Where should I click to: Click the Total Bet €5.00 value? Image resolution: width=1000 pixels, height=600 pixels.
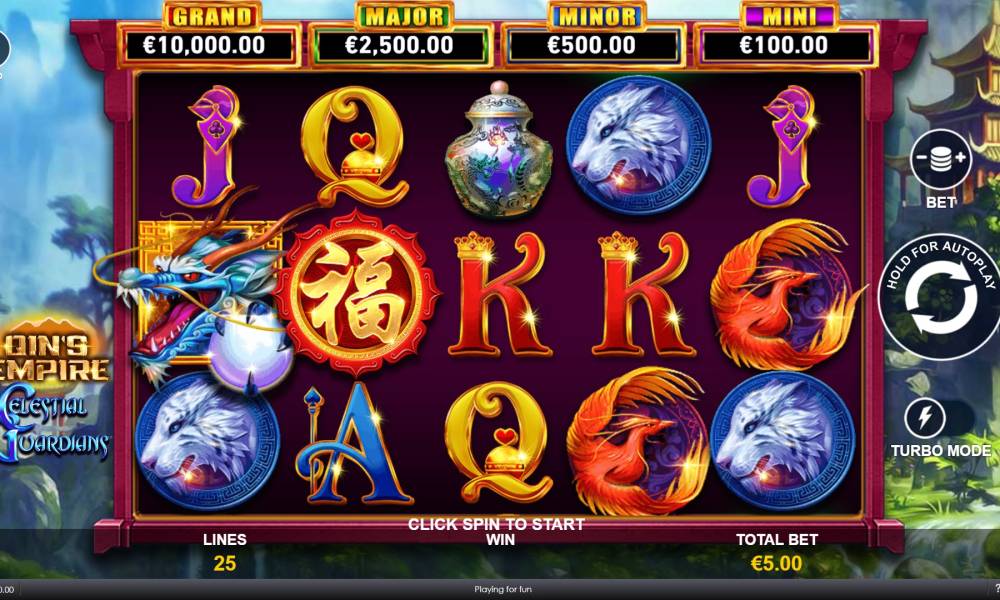(776, 563)
